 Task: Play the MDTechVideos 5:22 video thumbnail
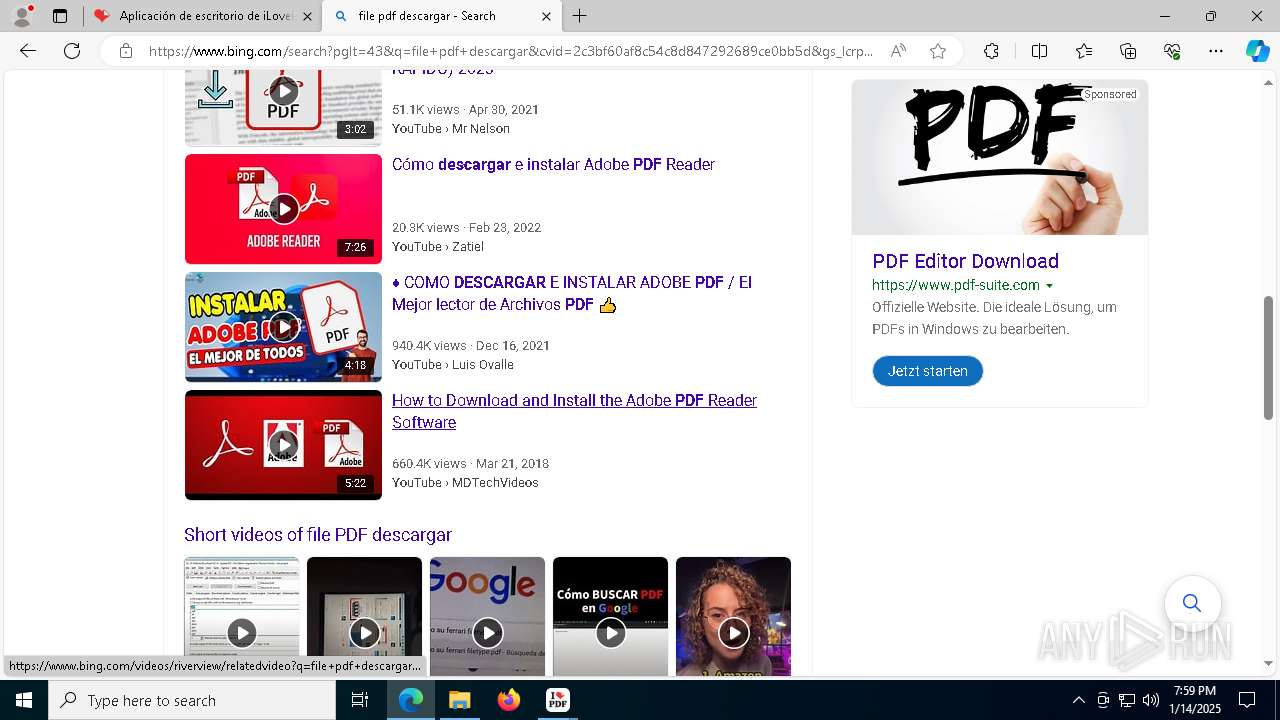(283, 445)
